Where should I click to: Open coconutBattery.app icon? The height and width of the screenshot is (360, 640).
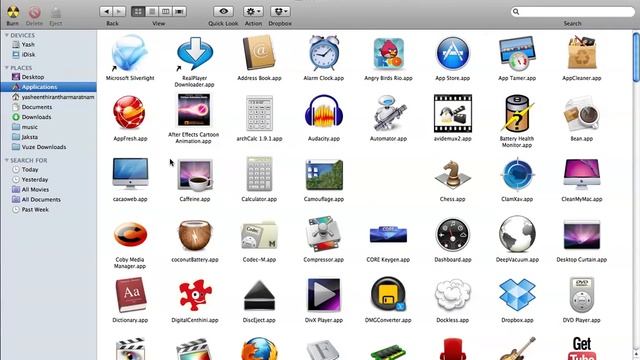tap(195, 235)
